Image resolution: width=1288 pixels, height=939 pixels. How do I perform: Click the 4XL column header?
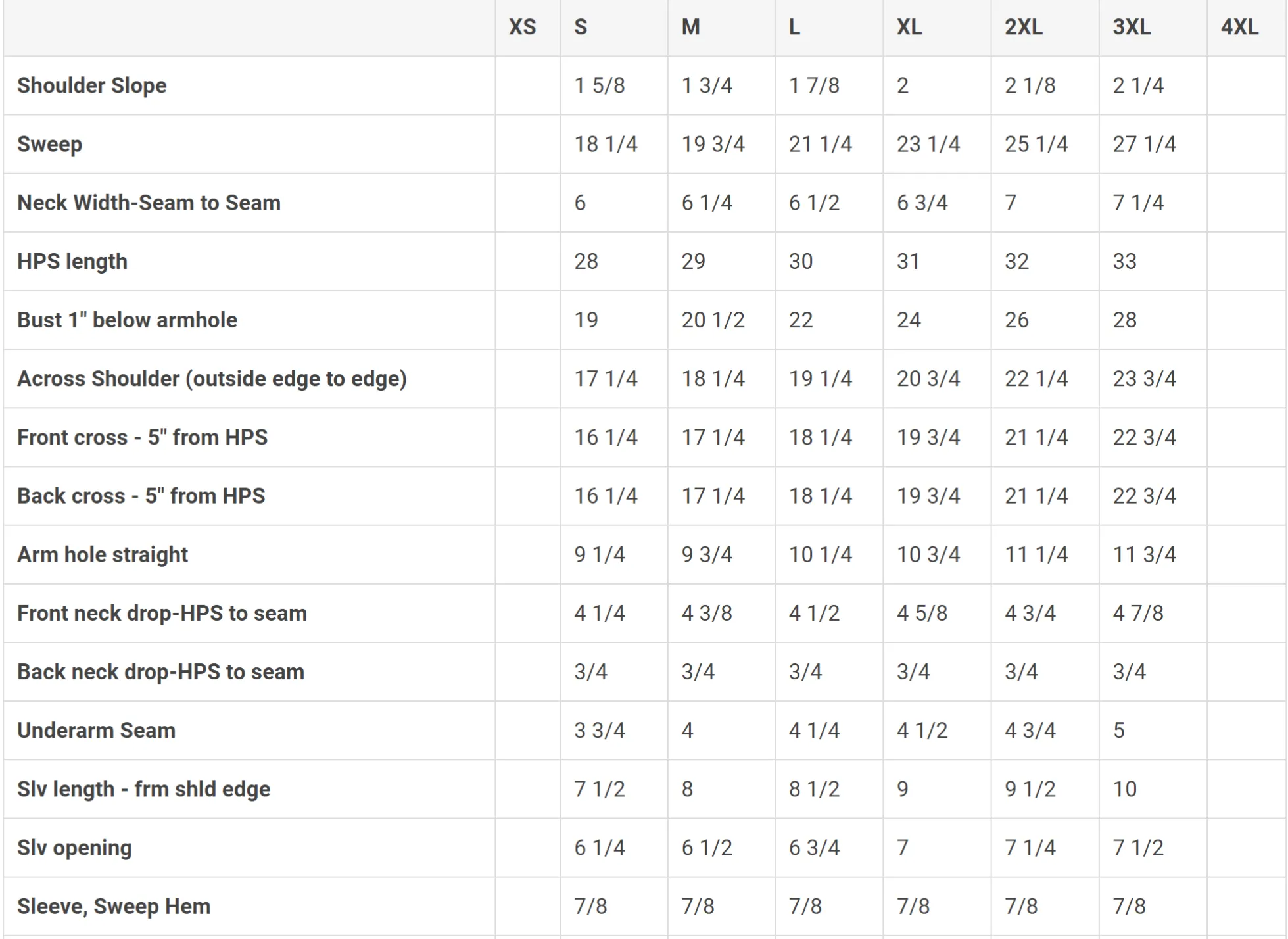(x=1239, y=28)
